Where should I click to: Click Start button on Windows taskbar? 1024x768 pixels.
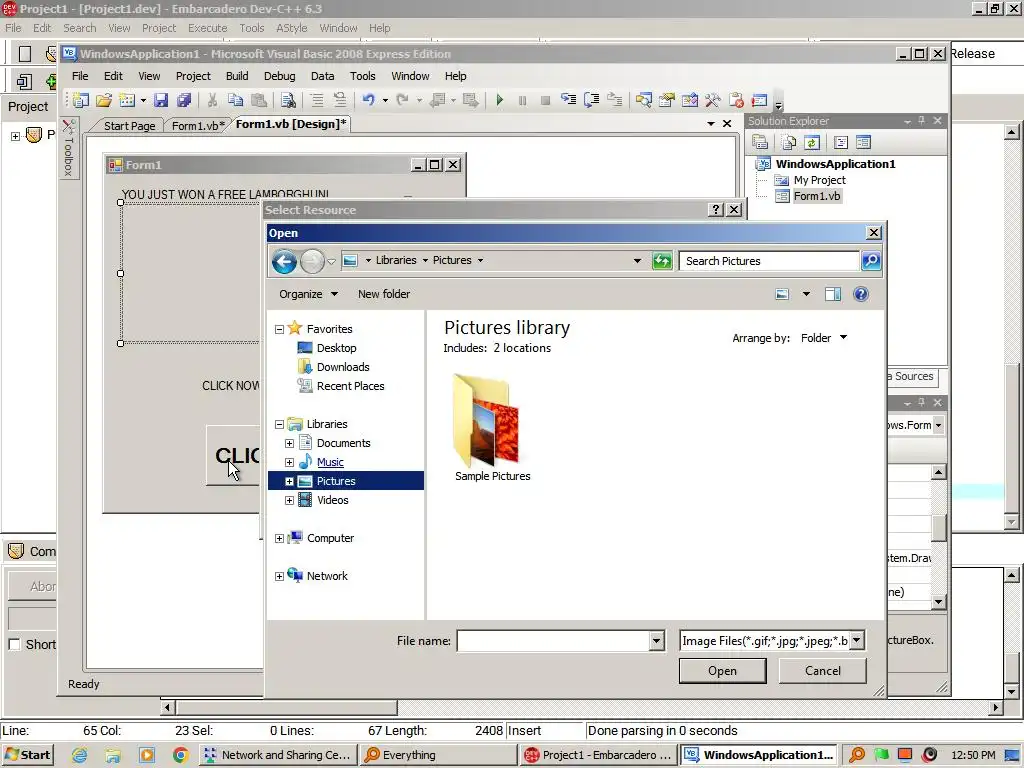tap(27, 755)
